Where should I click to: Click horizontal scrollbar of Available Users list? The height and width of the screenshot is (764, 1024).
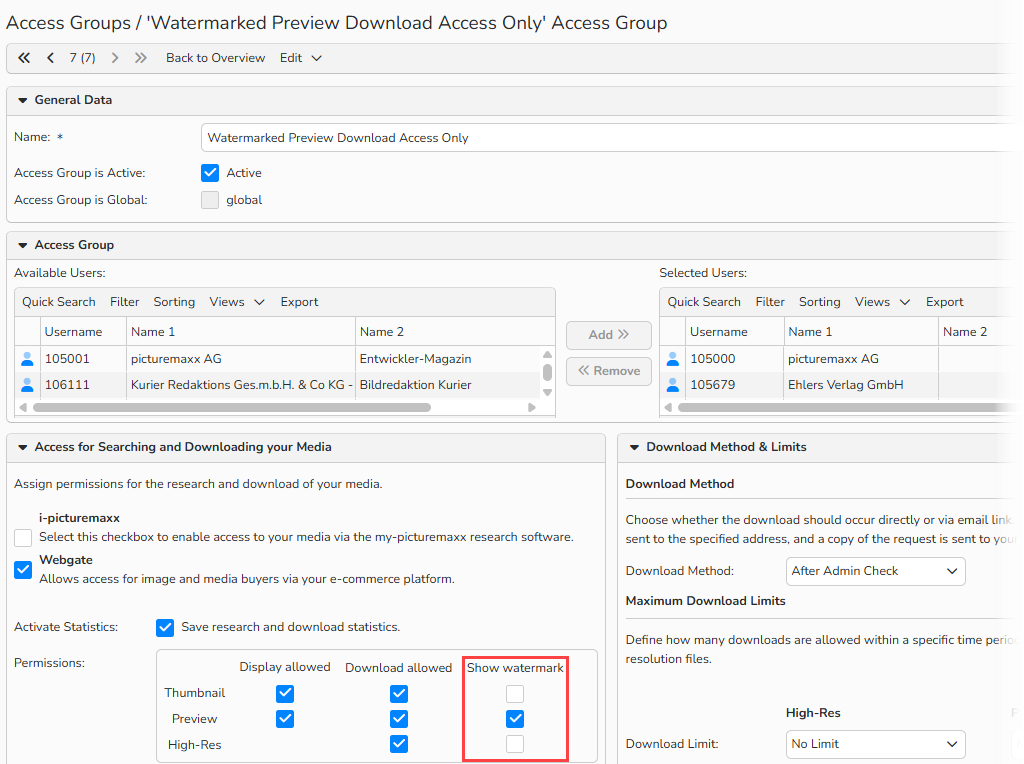(x=232, y=407)
